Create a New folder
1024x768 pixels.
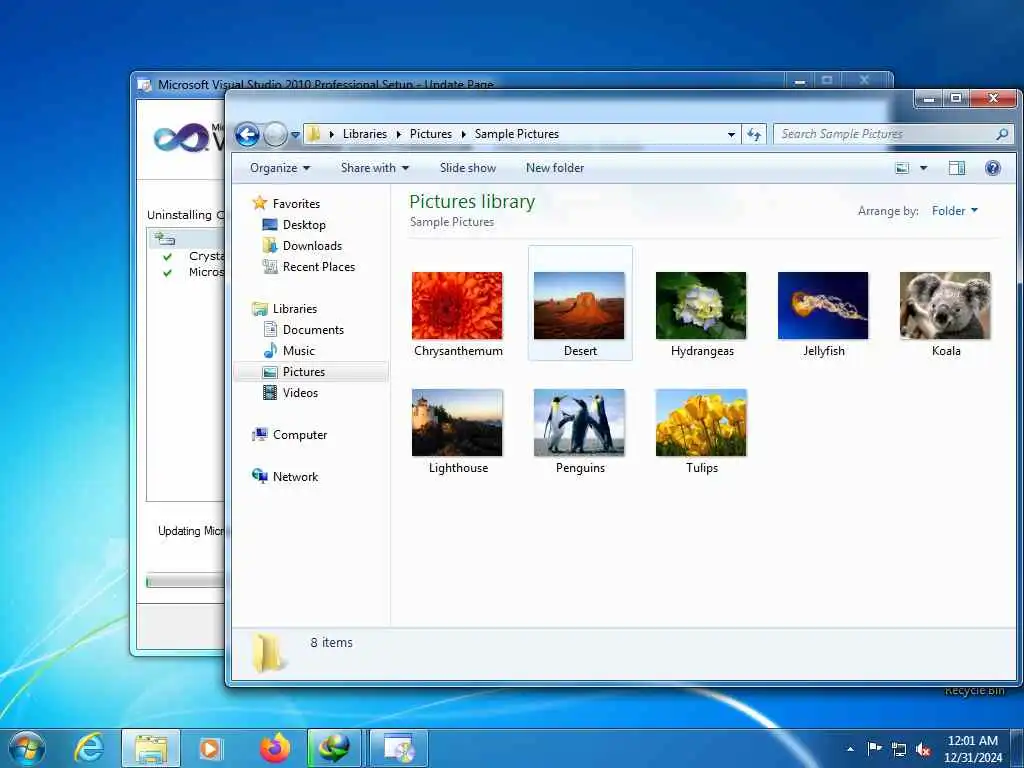555,168
